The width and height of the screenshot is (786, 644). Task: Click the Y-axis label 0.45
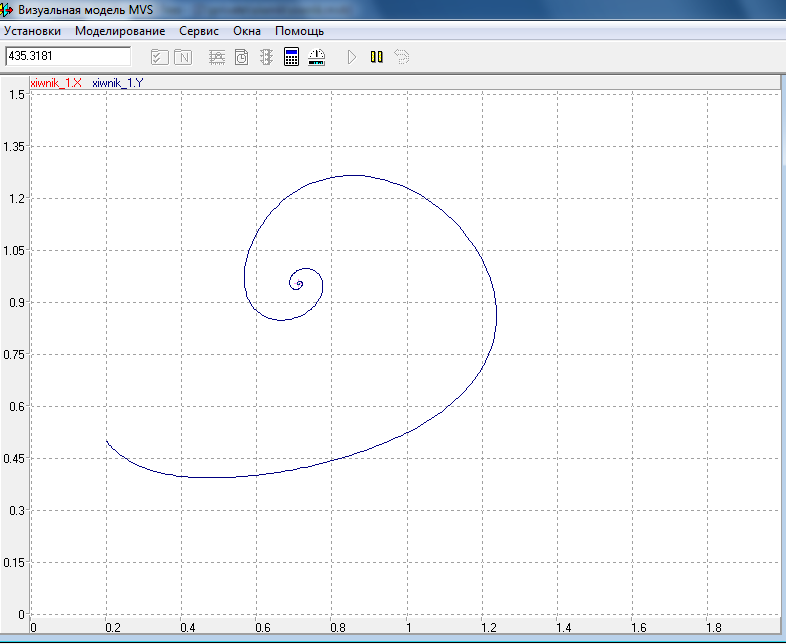(14, 458)
